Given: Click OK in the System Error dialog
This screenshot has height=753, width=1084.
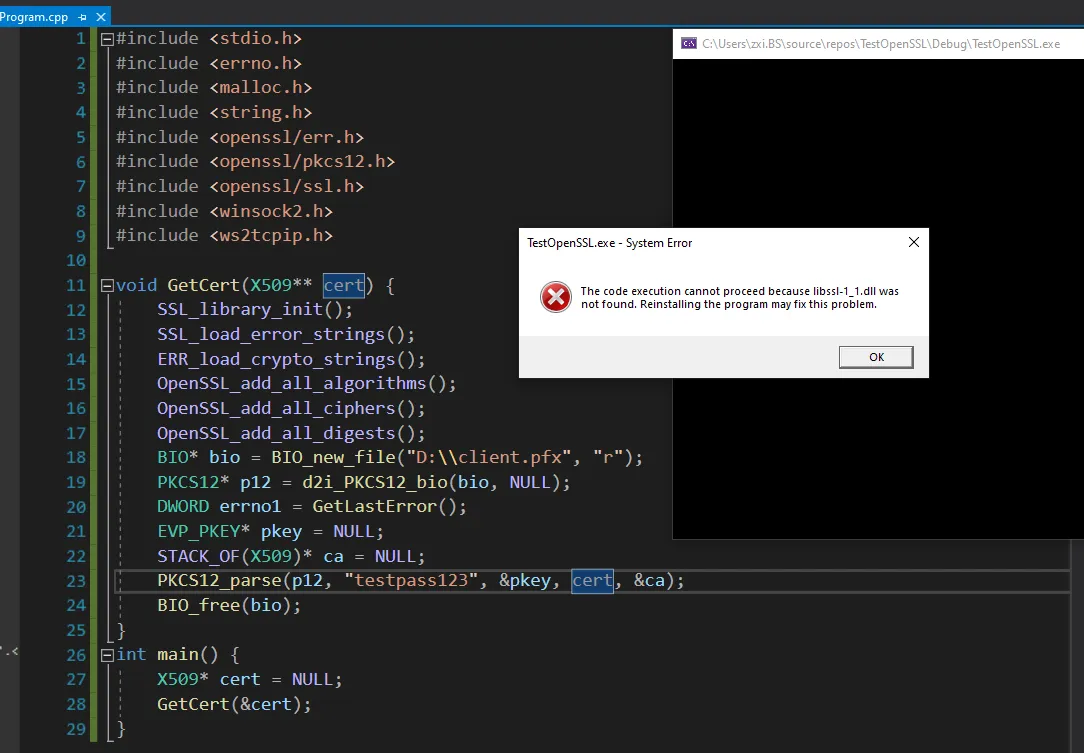Looking at the screenshot, I should 876,357.
